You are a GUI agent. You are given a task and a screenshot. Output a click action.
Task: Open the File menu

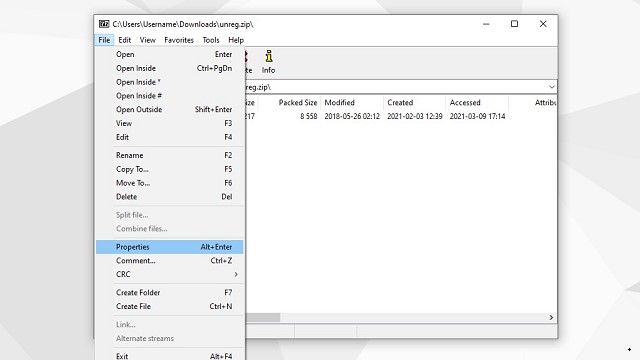coord(104,40)
